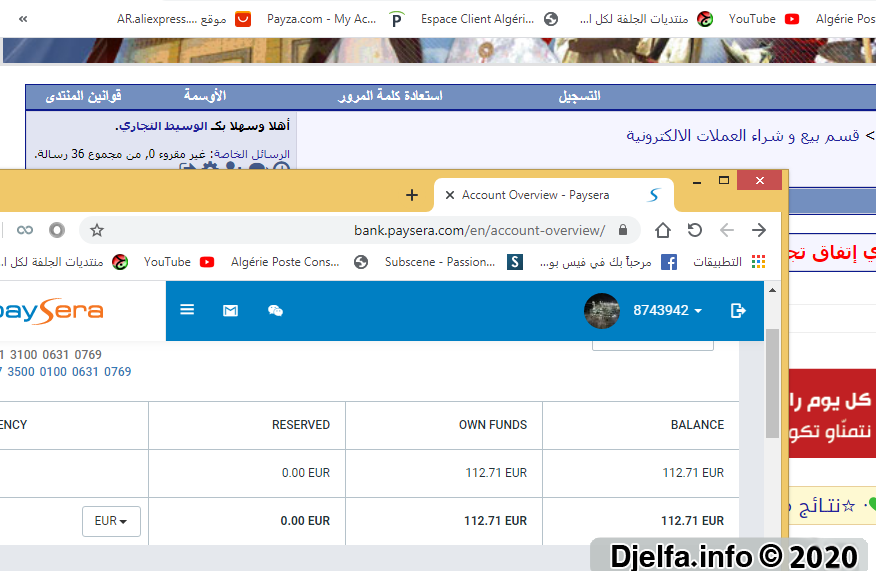The width and height of the screenshot is (876, 571).
Task: Open the قوانين المنتدى forum menu item
Action: [x=83, y=96]
